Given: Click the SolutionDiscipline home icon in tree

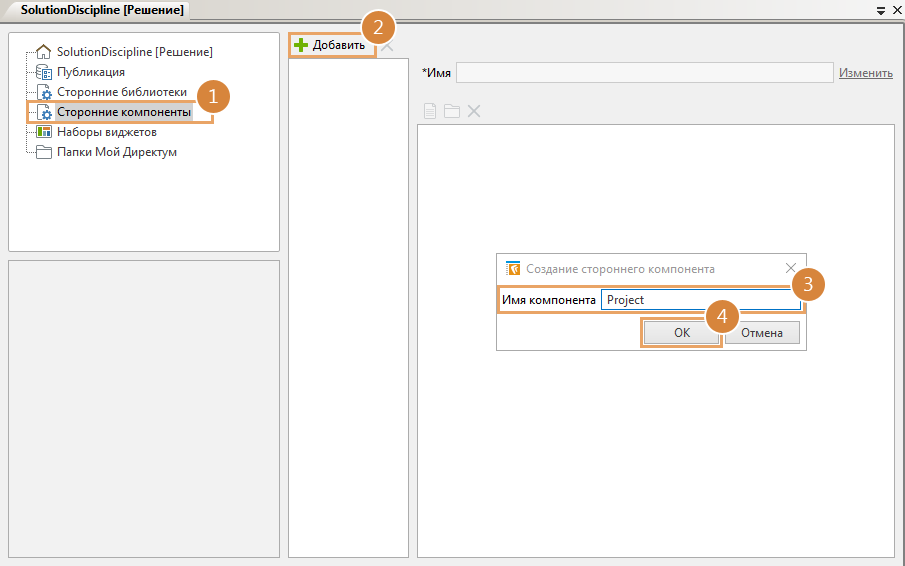Looking at the screenshot, I should click(44, 52).
